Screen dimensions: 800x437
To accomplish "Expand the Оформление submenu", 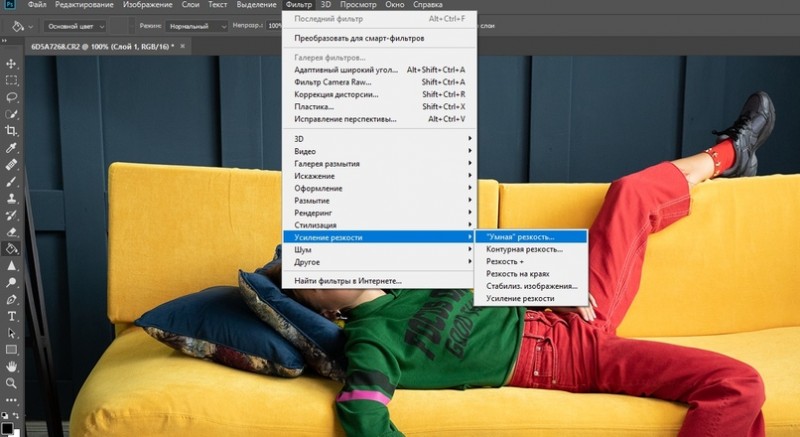I will tap(380, 188).
